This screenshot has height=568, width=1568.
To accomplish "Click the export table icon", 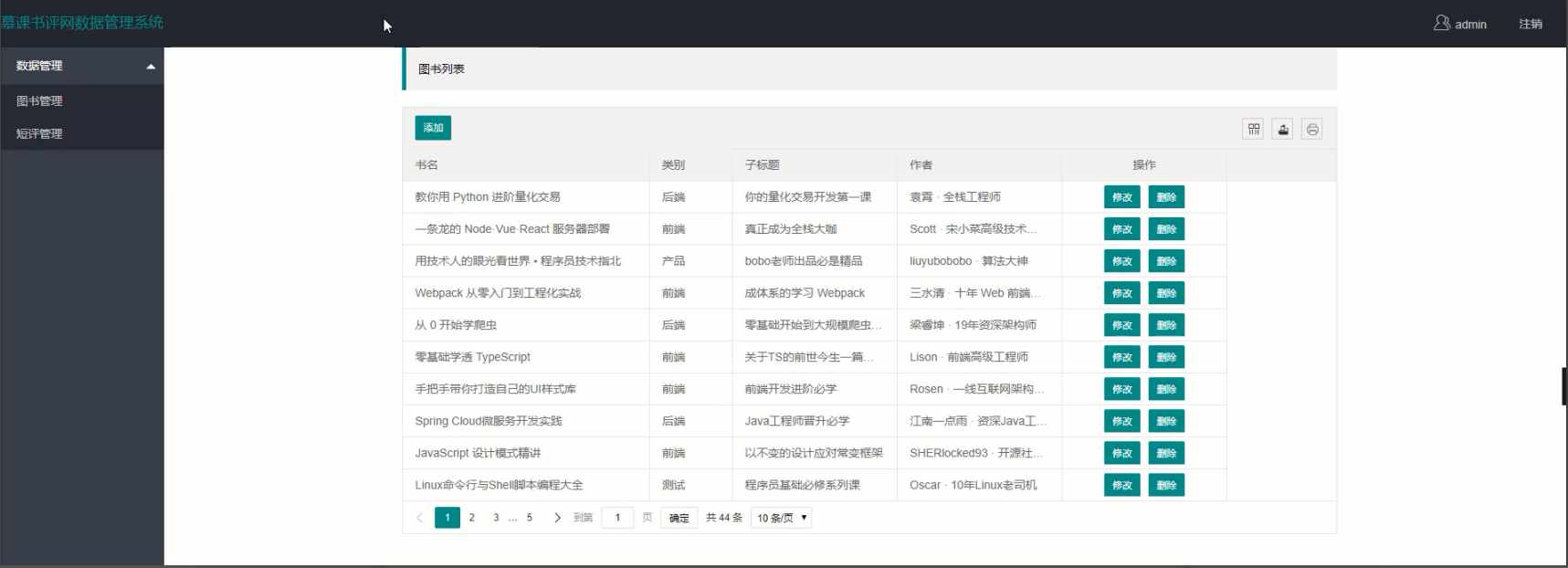I will click(x=1283, y=129).
